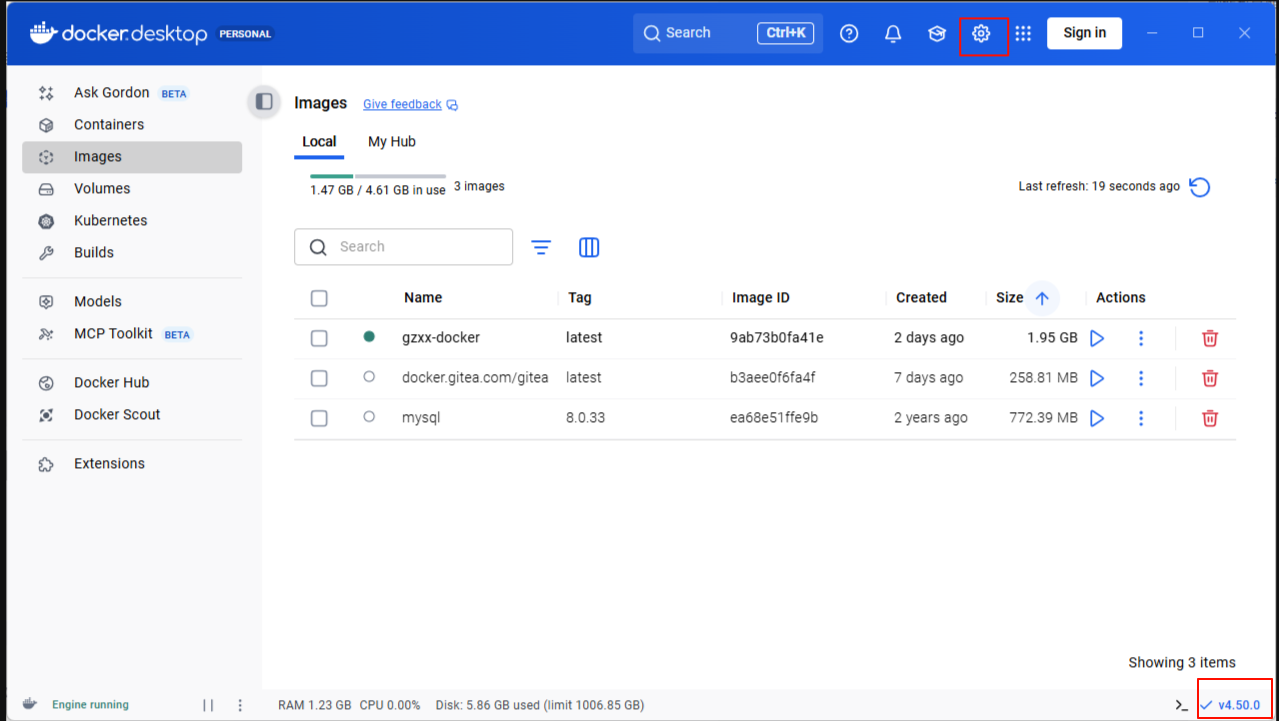Click the Sign in button

(x=1084, y=33)
